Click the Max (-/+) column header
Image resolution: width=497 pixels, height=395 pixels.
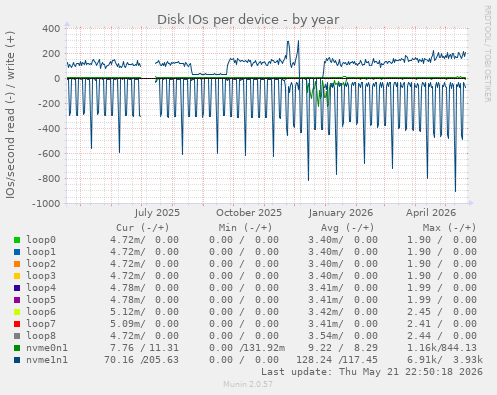pyautogui.click(x=450, y=228)
